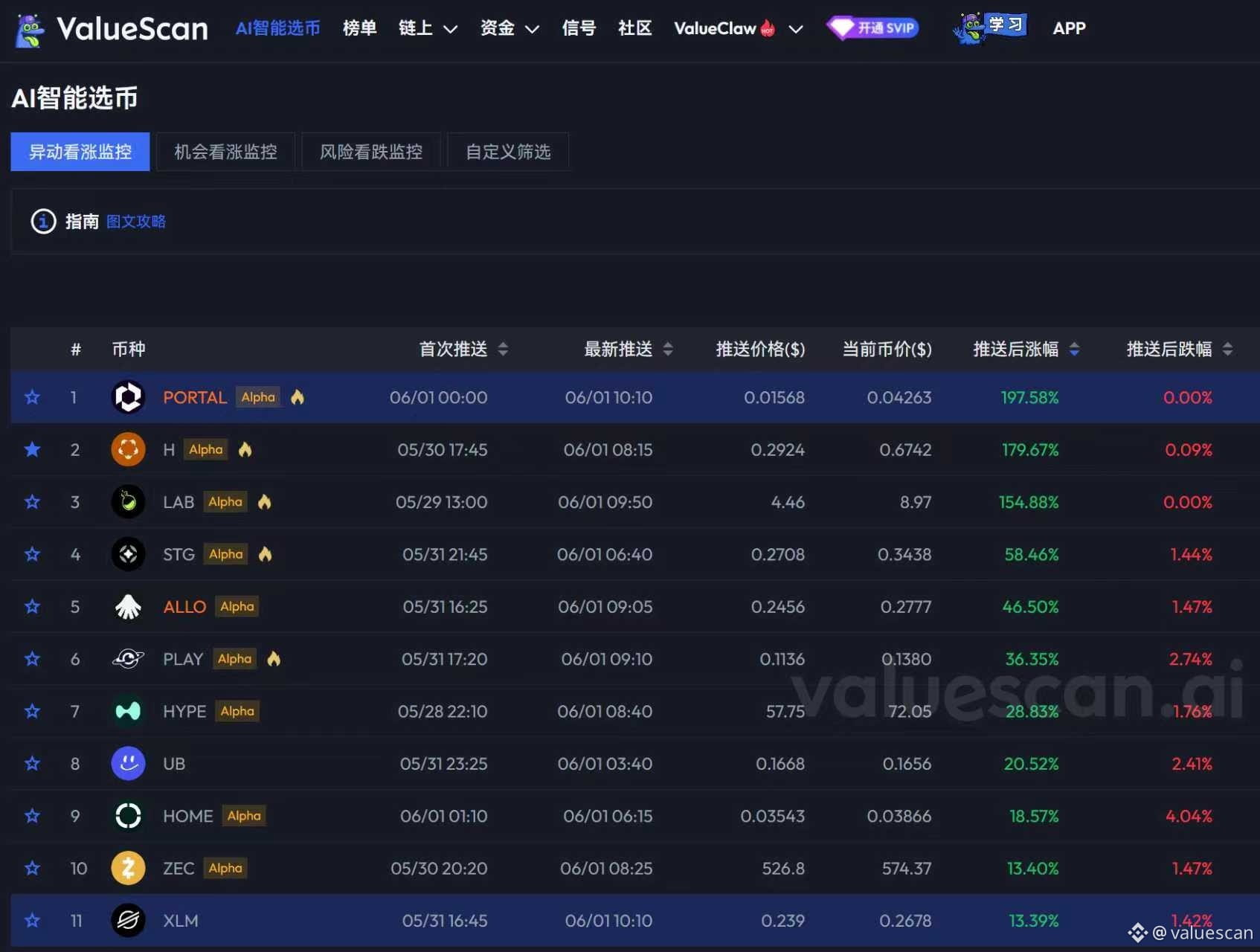Star the ALLO coin row
Screen dimensions: 1260x952
(32, 607)
